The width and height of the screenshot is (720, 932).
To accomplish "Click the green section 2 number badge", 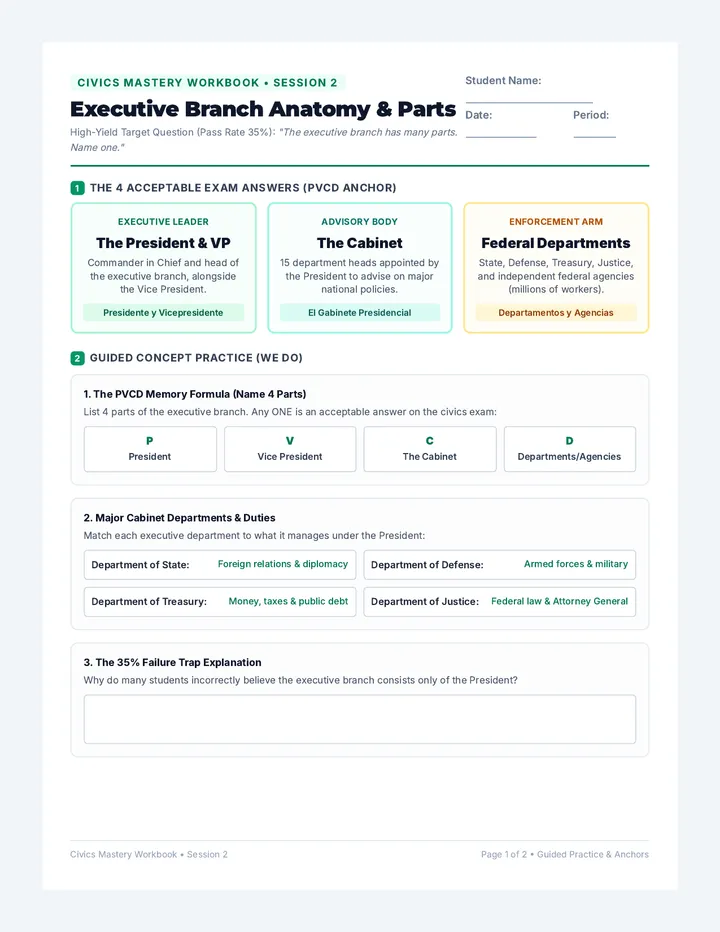I will (x=77, y=358).
